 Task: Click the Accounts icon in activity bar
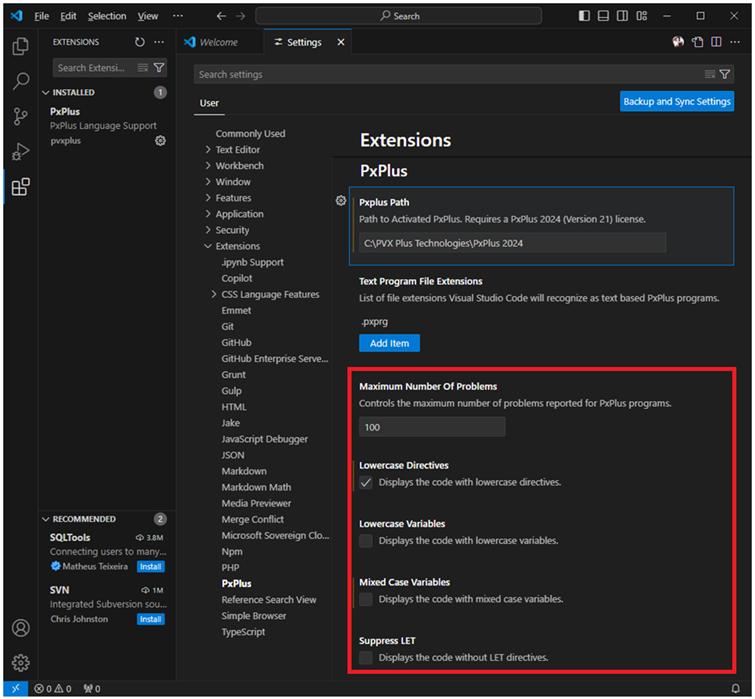pos(20,629)
